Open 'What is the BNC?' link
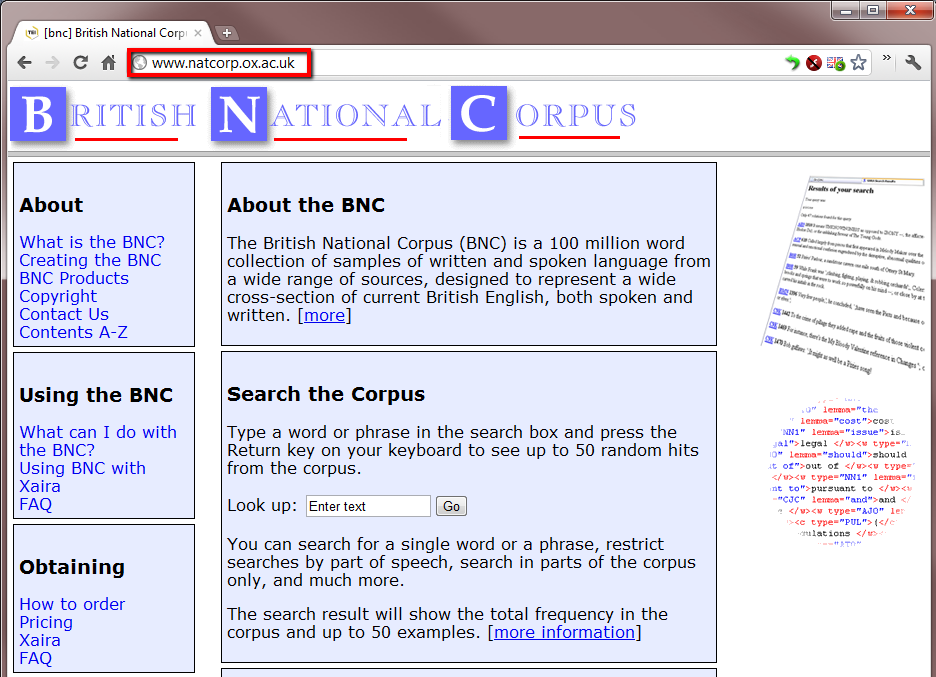The width and height of the screenshot is (936, 677). pyautogui.click(x=92, y=242)
